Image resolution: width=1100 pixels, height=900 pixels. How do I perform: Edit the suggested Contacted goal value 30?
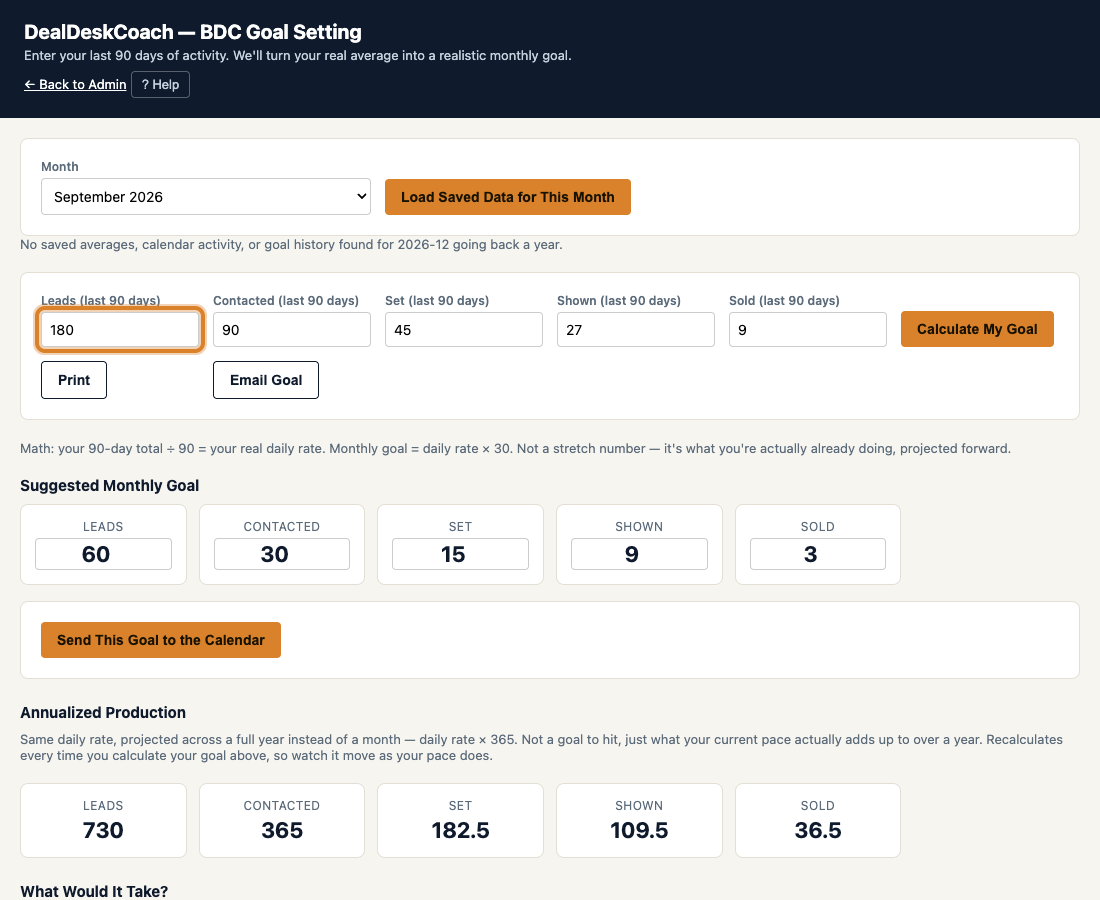pos(282,554)
